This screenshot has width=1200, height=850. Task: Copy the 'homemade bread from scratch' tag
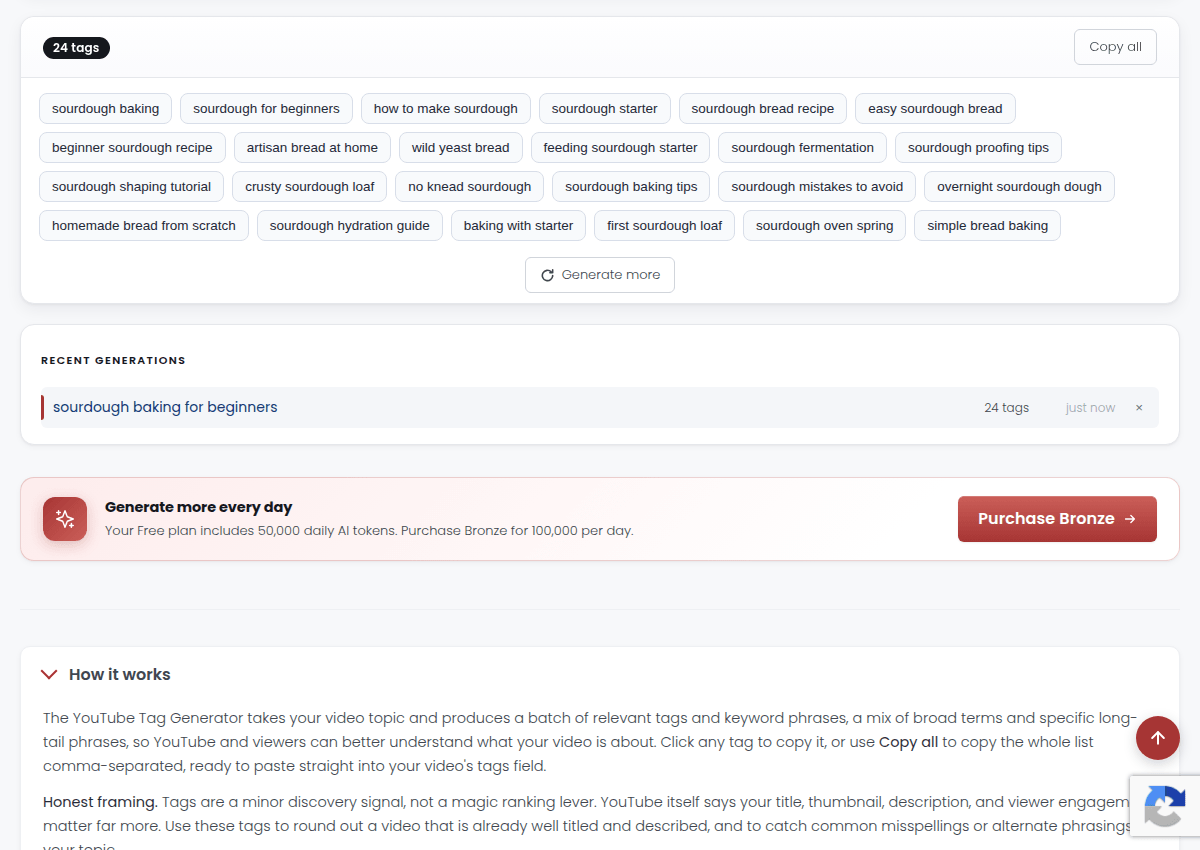144,226
